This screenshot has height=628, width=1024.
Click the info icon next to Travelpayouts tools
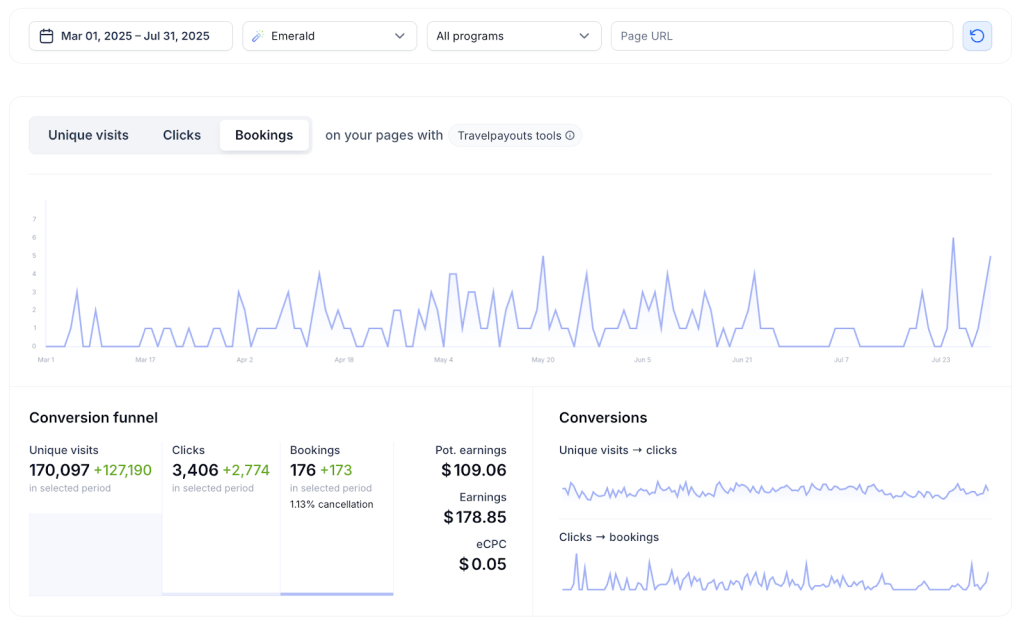[570, 136]
